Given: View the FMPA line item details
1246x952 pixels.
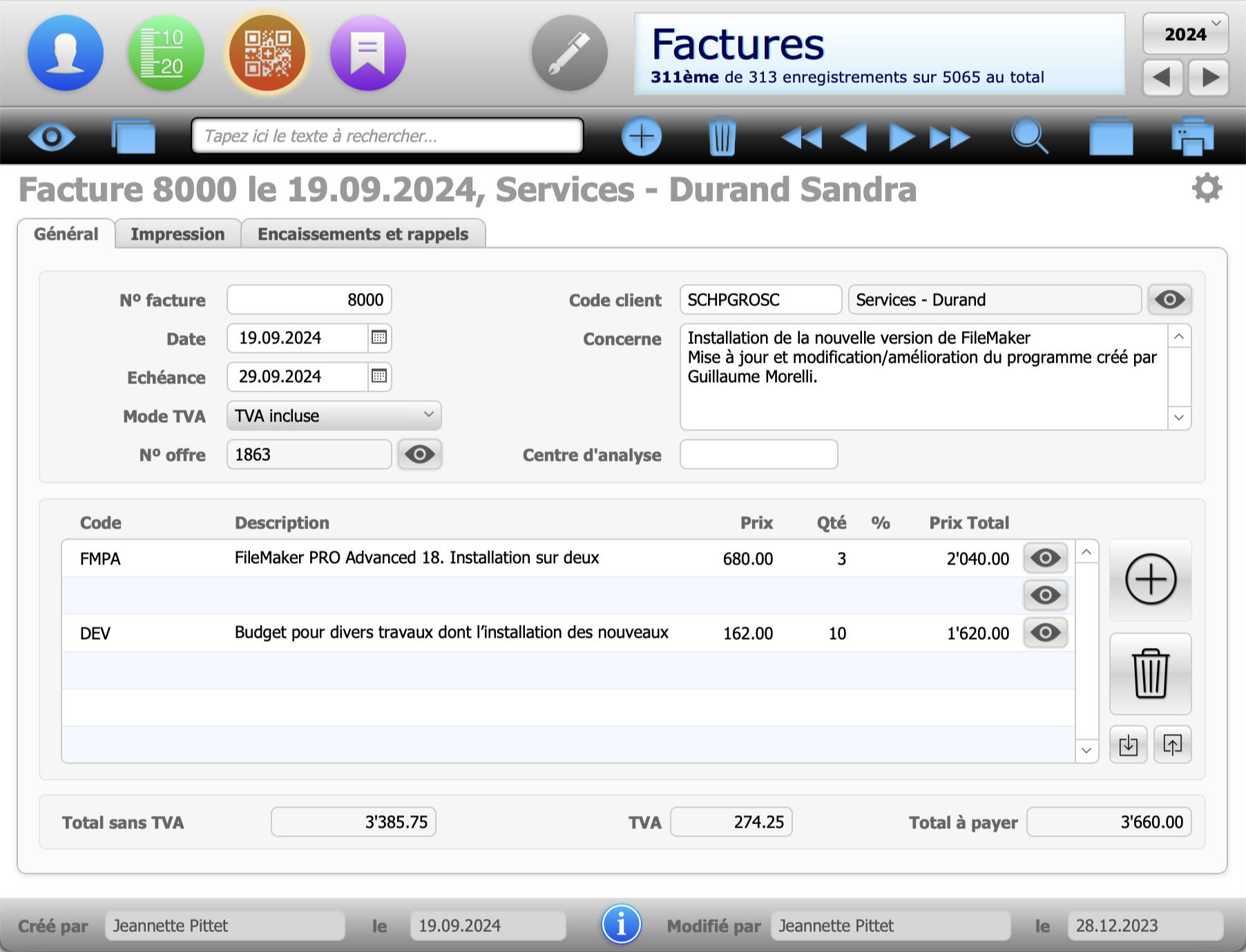Looking at the screenshot, I should (1044, 558).
